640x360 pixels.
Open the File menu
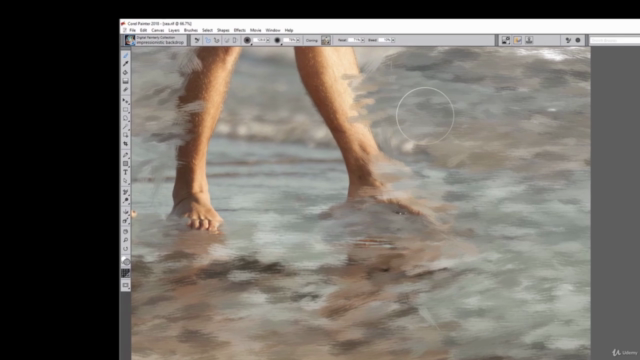[x=133, y=30]
